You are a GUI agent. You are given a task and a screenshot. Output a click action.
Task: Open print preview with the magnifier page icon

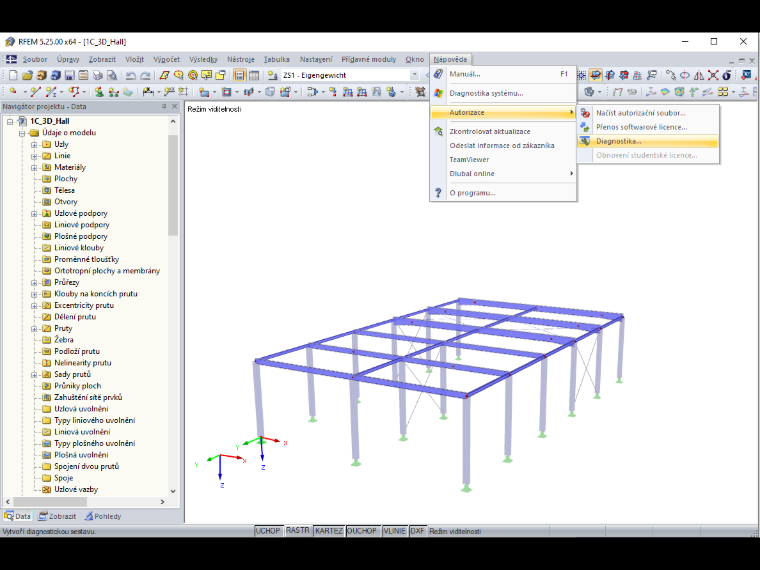pyautogui.click(x=111, y=75)
